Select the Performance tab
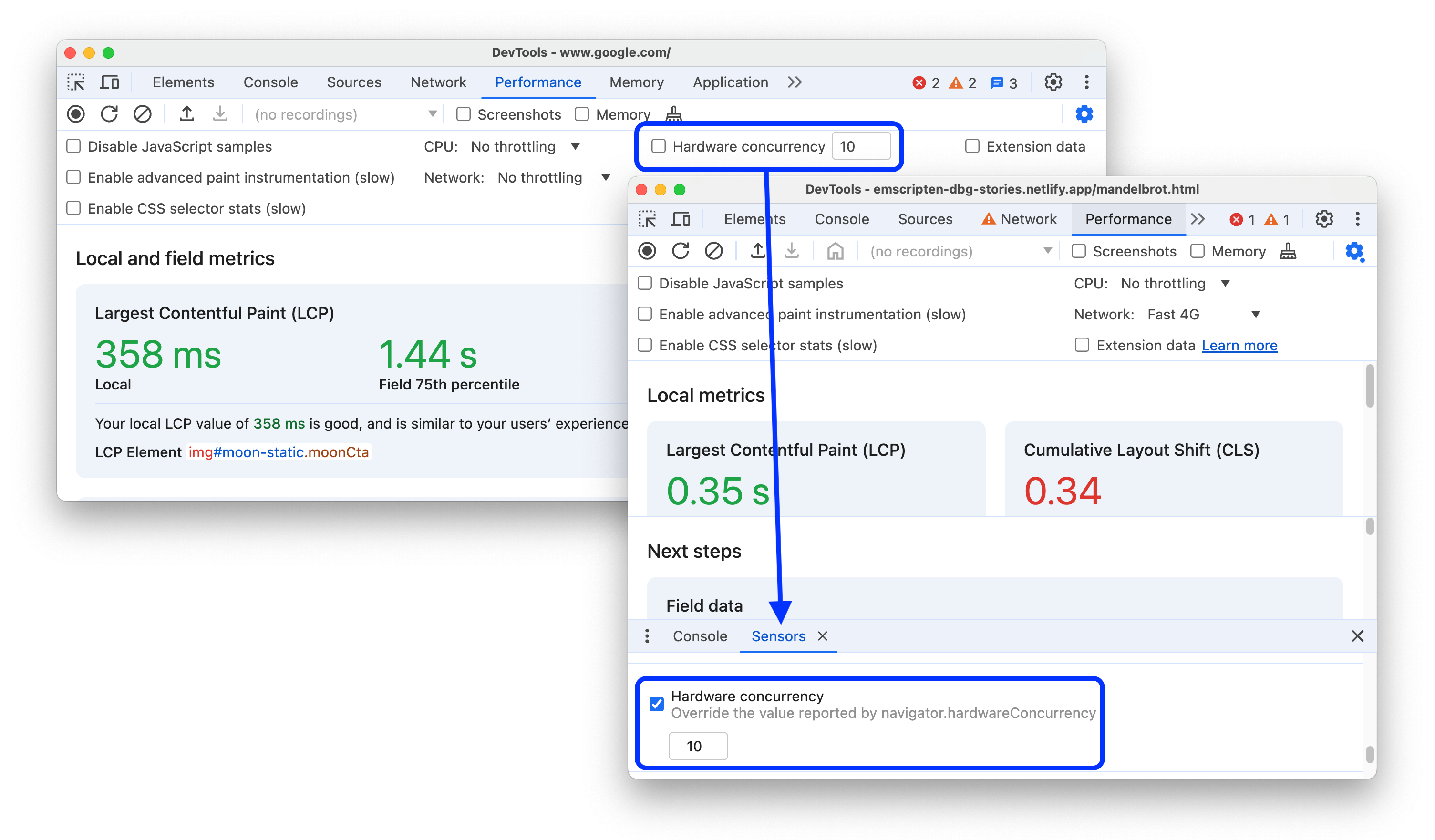This screenshot has width=1435, height=840. pyautogui.click(x=537, y=82)
